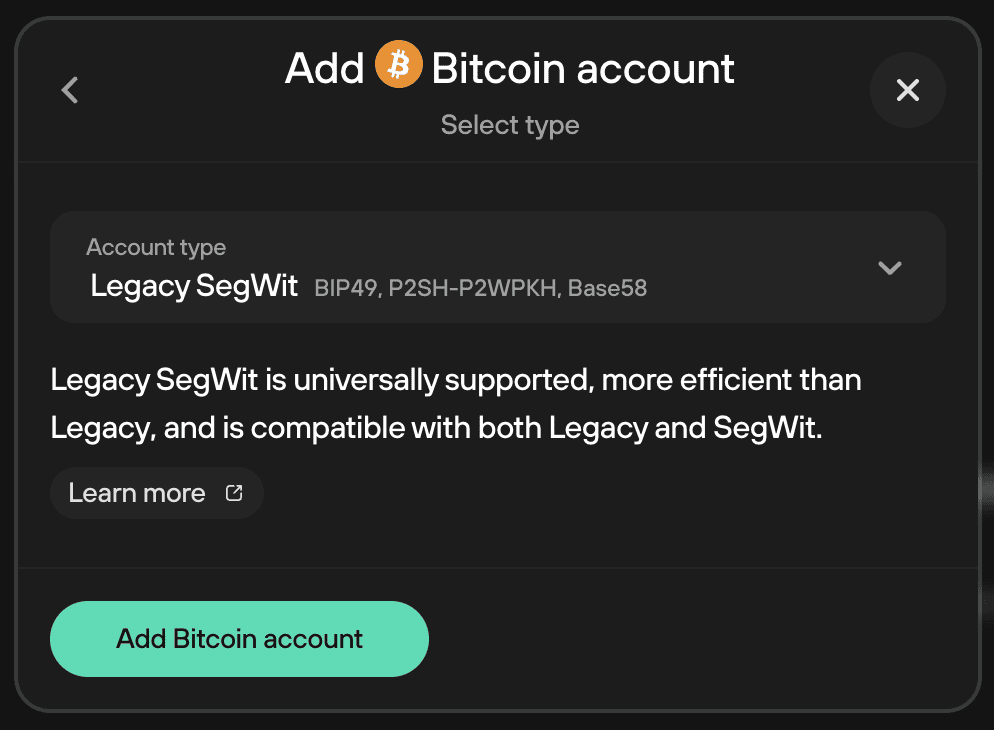Click the 'Account type' field label
994x730 pixels.
(156, 247)
